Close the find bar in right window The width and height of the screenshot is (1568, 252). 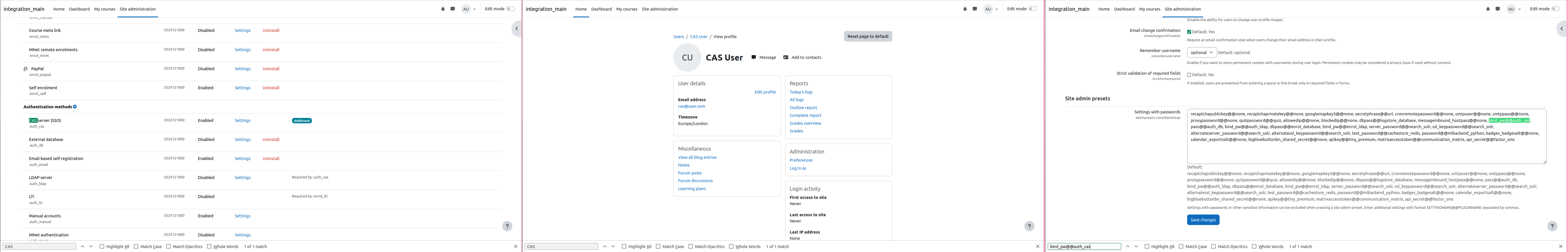click(1561, 246)
